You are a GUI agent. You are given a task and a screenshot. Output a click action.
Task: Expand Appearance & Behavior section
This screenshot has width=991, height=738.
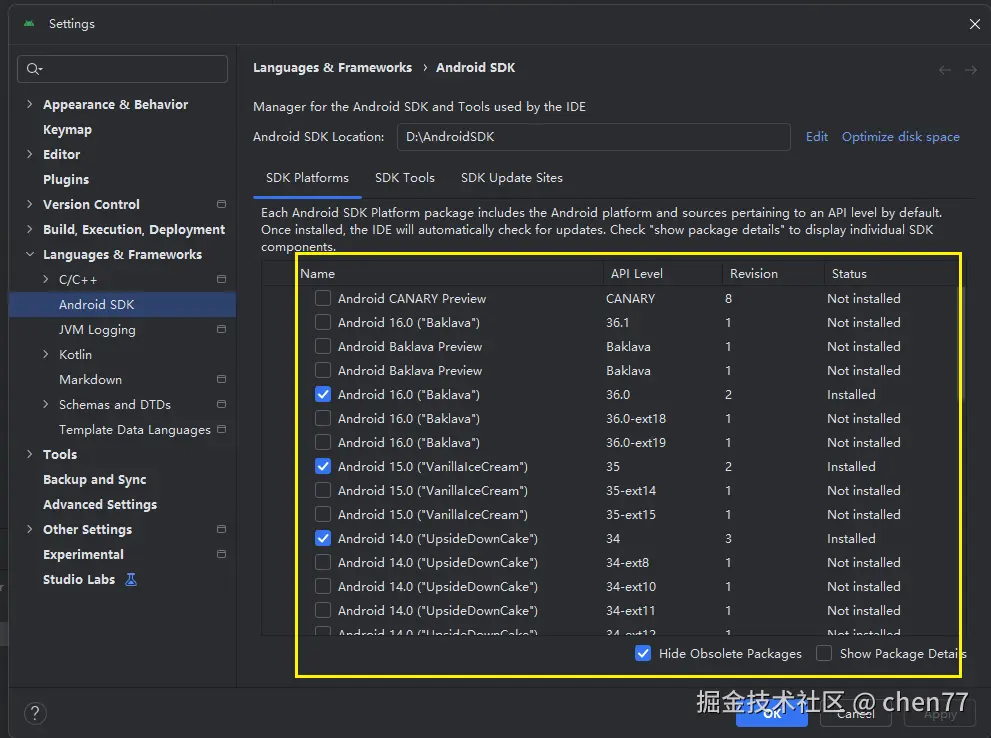click(x=29, y=104)
